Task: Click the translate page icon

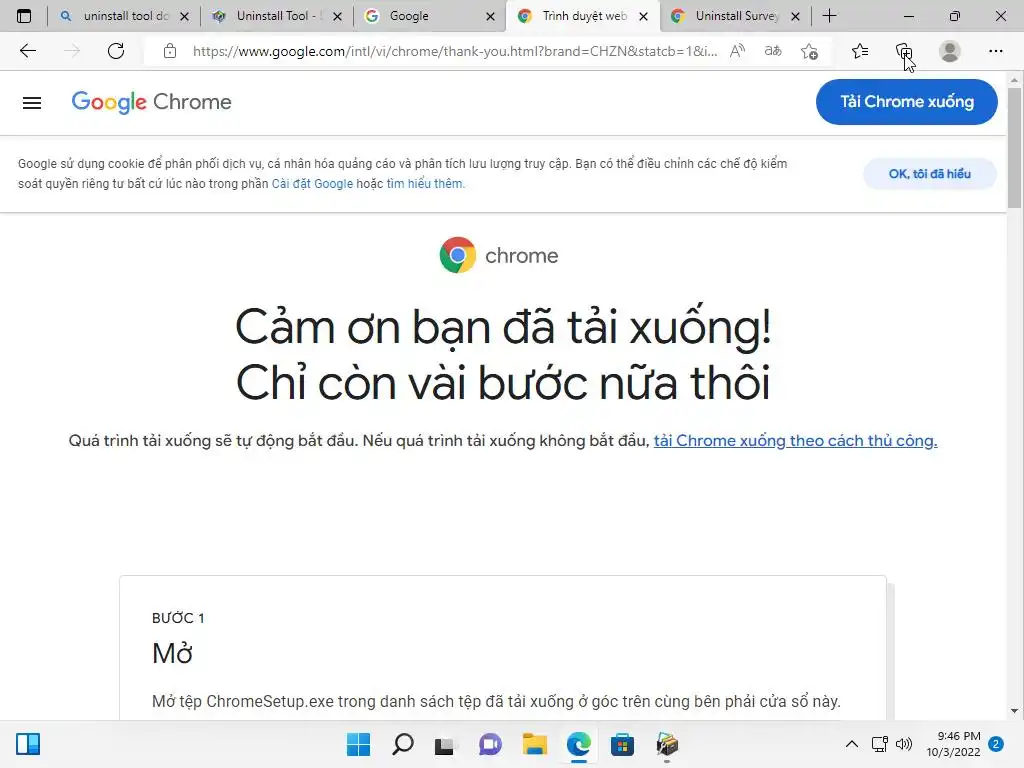Action: pos(773,51)
